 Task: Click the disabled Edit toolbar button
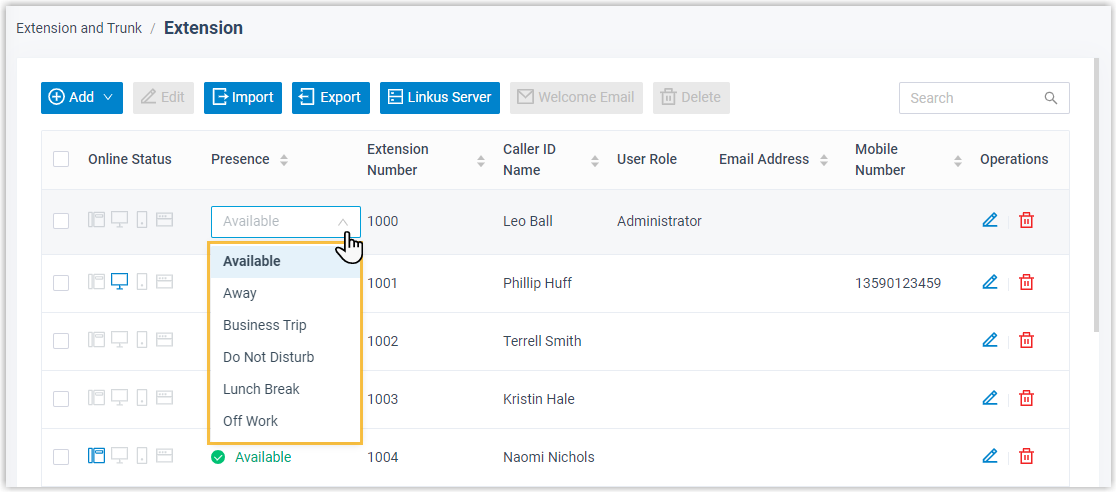pyautogui.click(x=163, y=98)
